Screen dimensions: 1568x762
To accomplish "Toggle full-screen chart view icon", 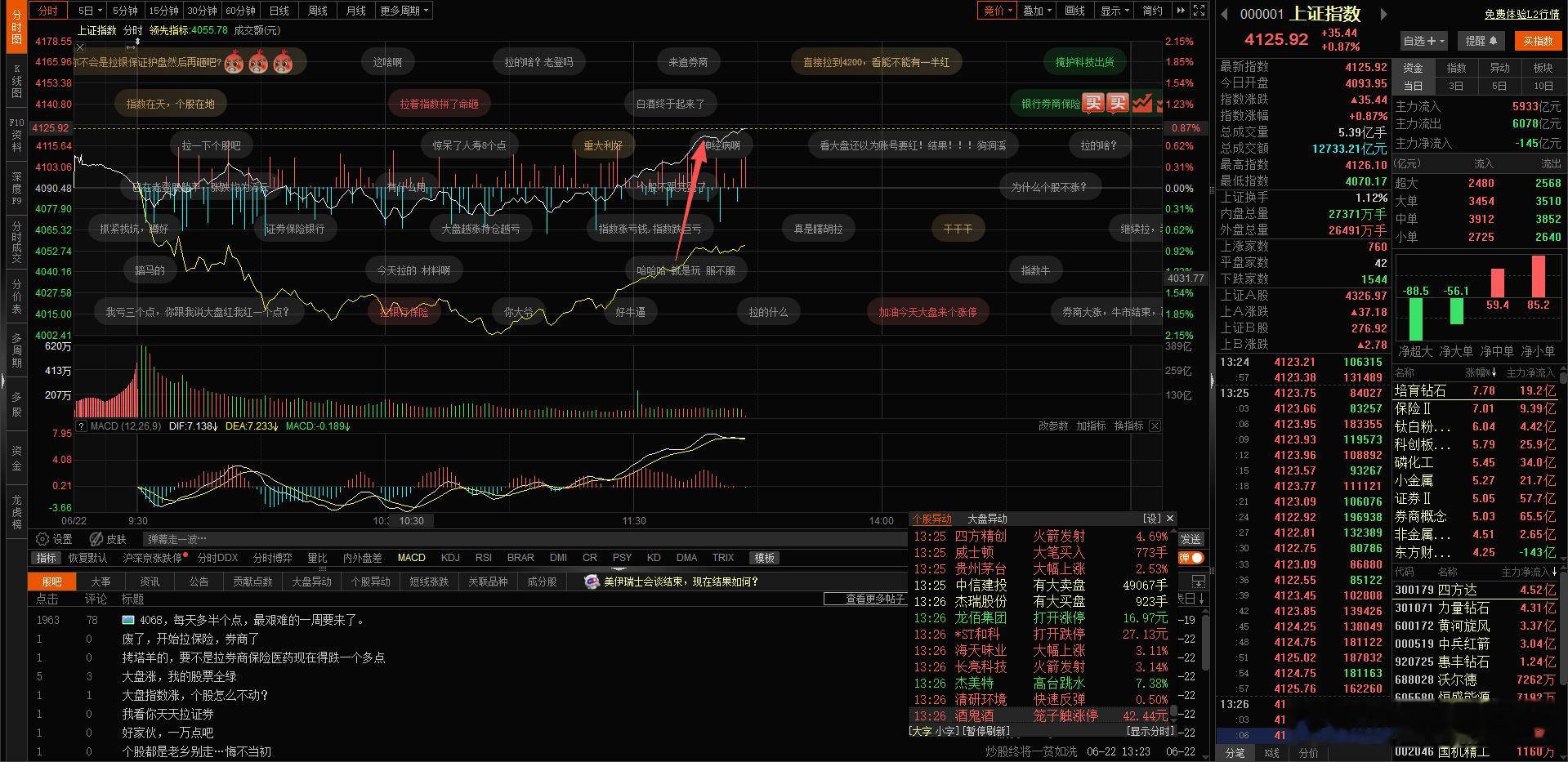I will click(x=1199, y=11).
